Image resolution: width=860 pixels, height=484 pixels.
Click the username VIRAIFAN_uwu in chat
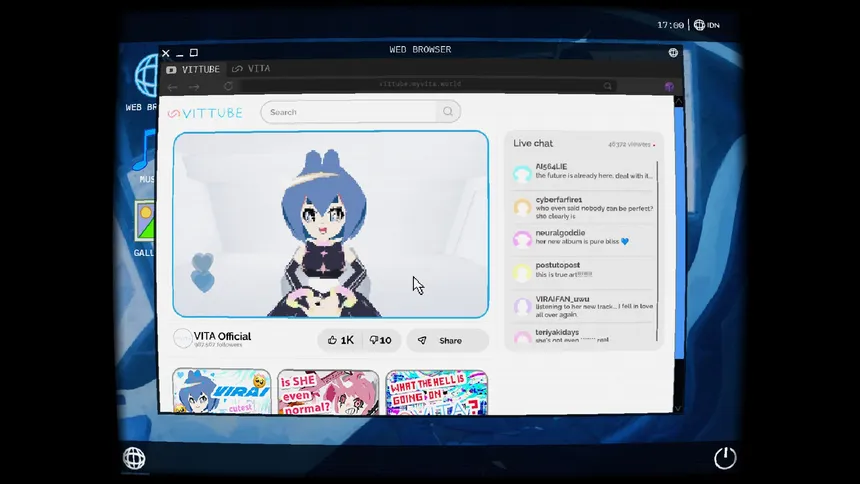tap(562, 299)
